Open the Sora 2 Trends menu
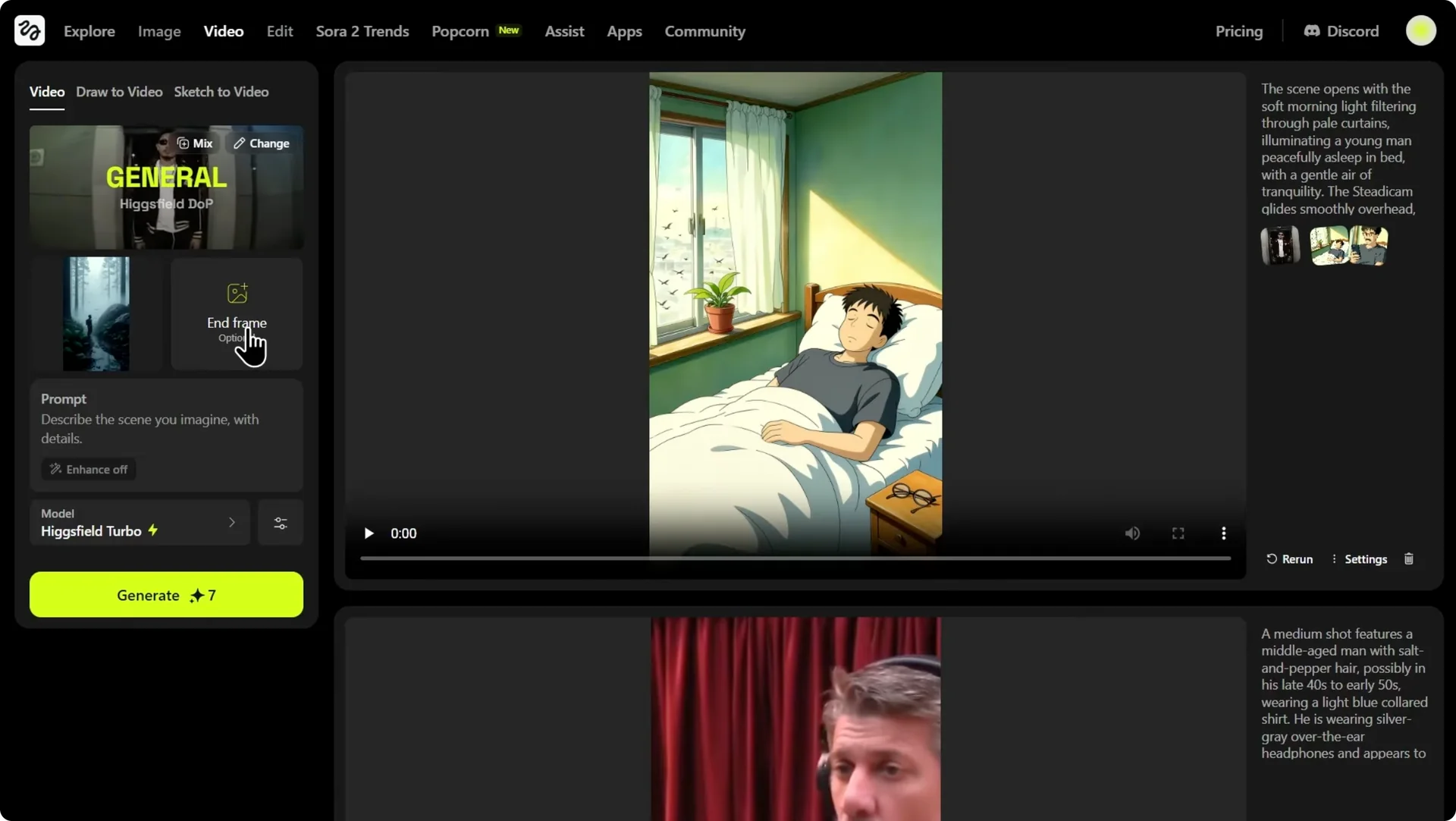1456x821 pixels. 362,31
